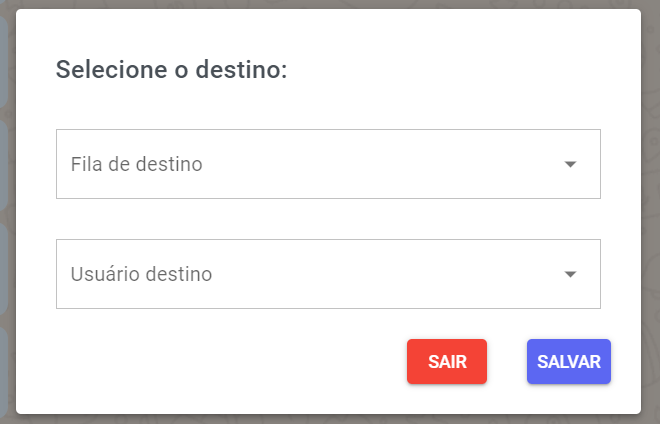Click the dimmed strip above the dialog

(x=330, y=4)
